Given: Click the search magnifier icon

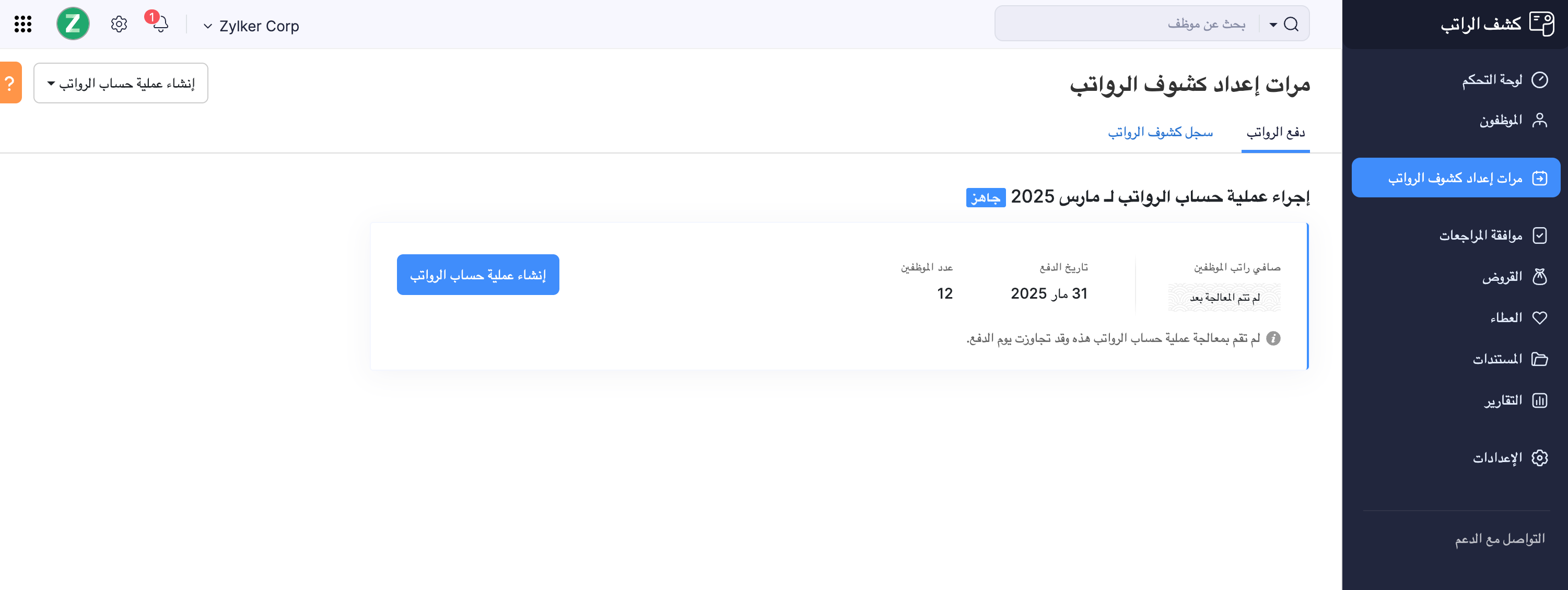Looking at the screenshot, I should [x=1291, y=25].
